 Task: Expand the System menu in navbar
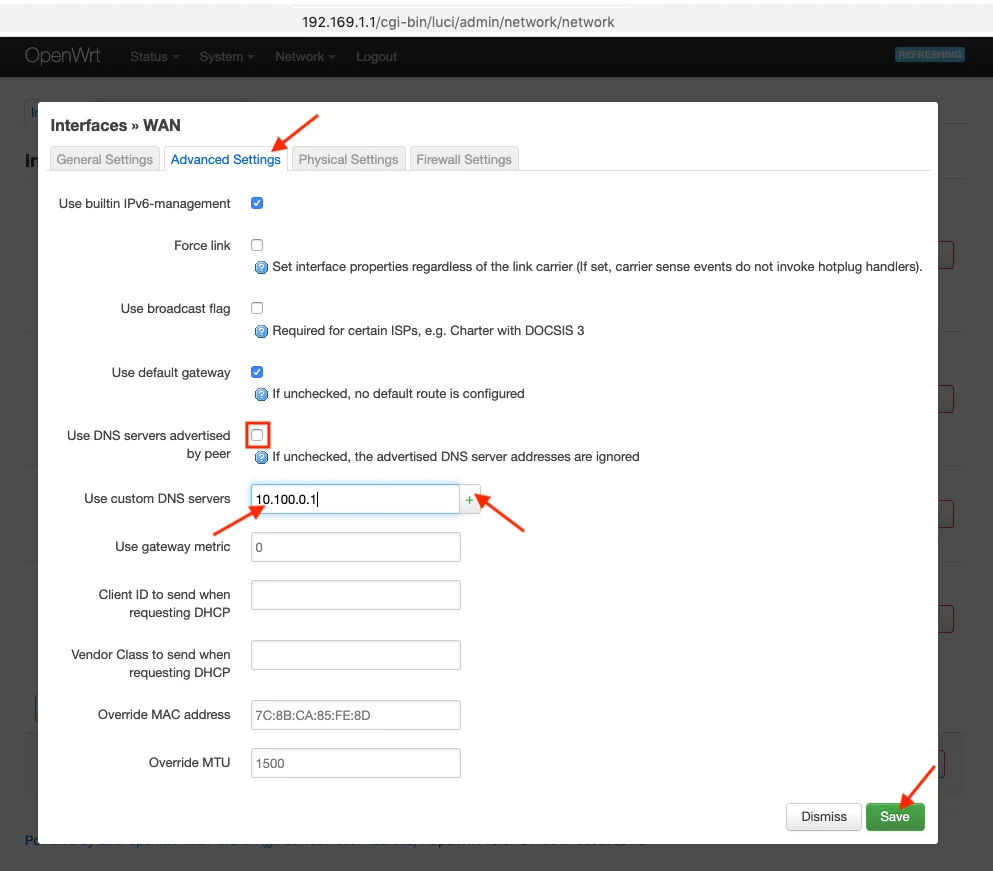pyautogui.click(x=226, y=57)
